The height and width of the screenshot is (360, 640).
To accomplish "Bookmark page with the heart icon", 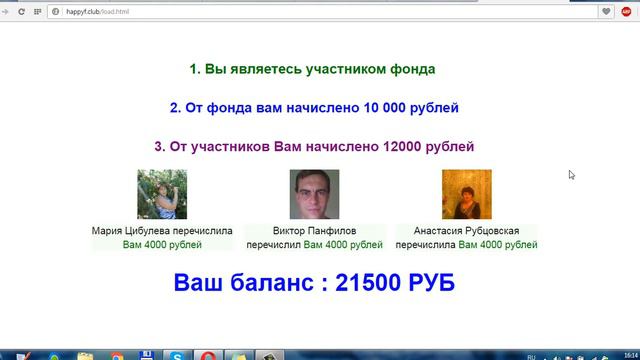I will (x=606, y=12).
